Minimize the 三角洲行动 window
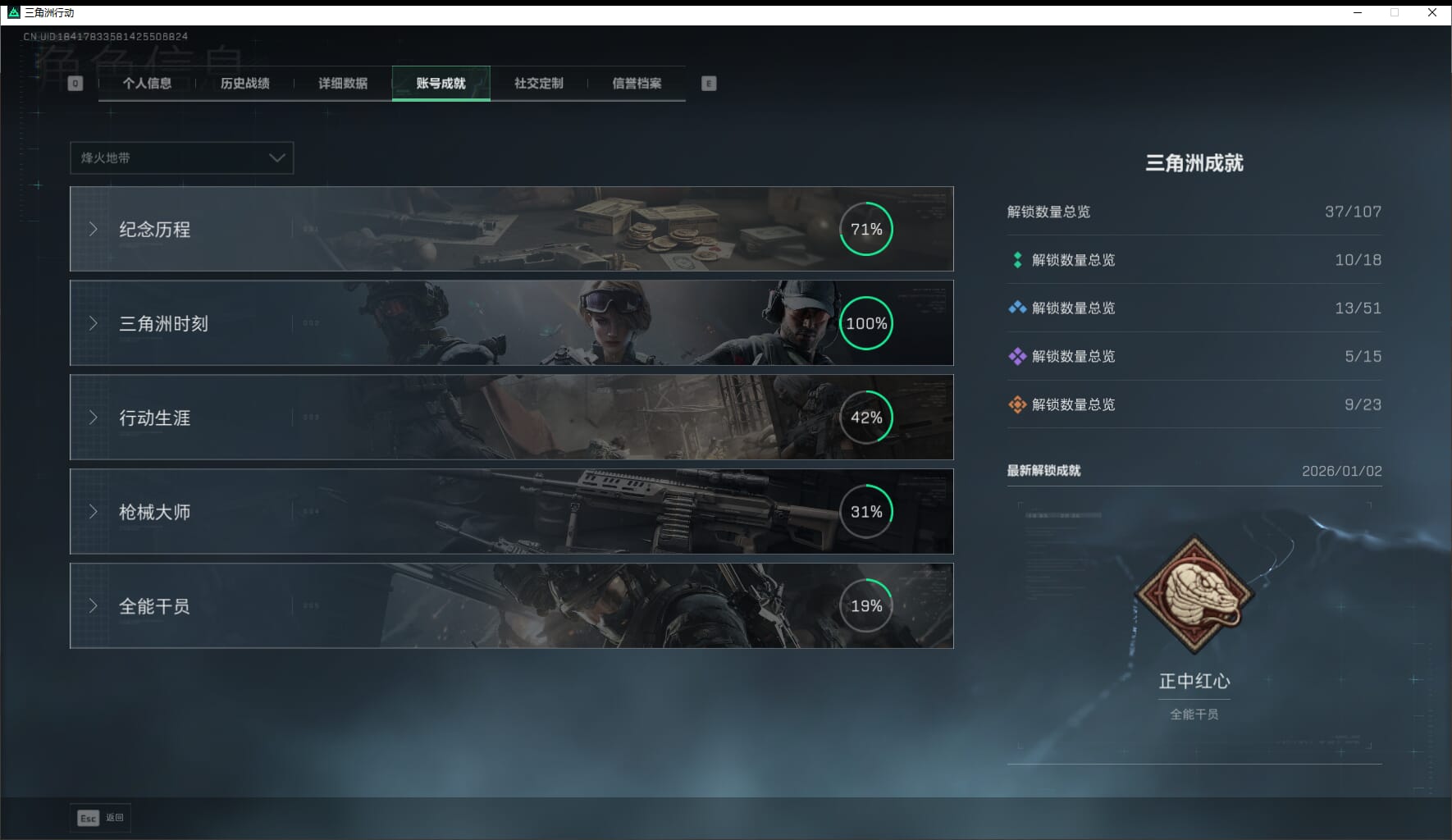This screenshot has width=1452, height=840. (1358, 12)
